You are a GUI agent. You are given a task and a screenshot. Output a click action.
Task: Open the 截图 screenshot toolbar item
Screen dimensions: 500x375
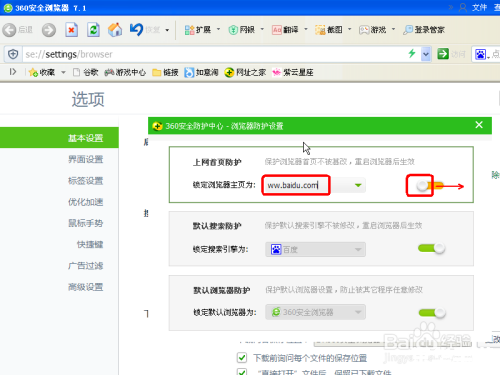(329, 30)
